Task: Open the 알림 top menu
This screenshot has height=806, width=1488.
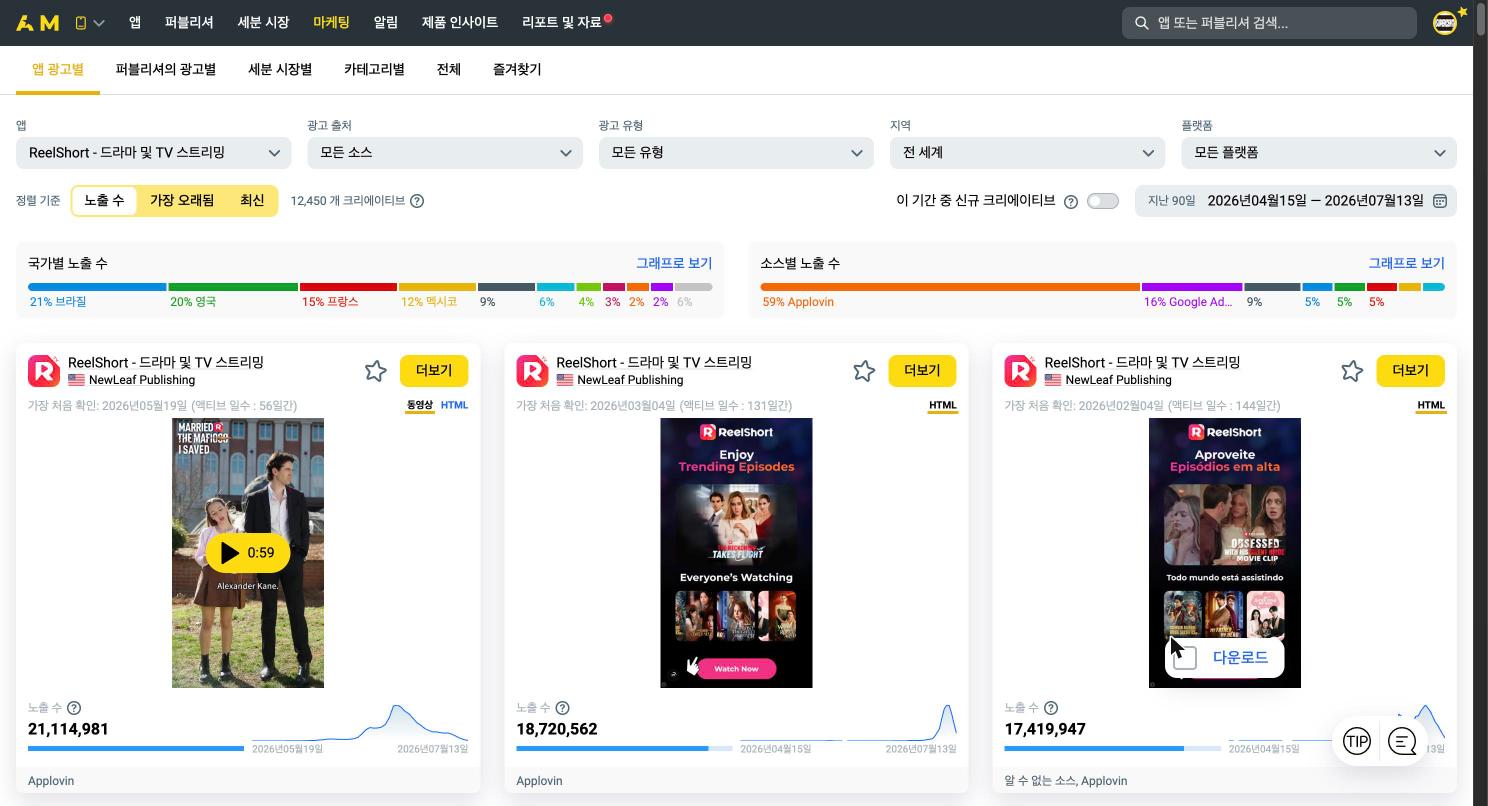Action: pyautogui.click(x=385, y=22)
